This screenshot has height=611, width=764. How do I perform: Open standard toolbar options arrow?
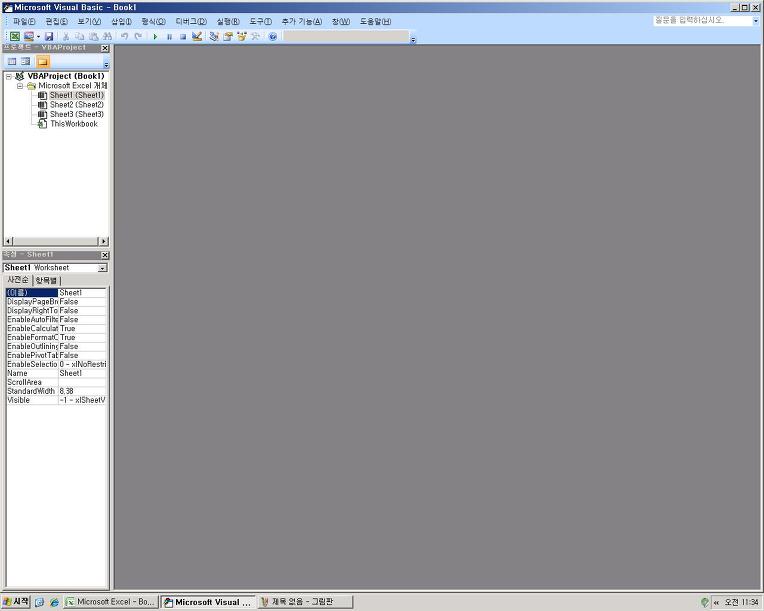coord(413,39)
